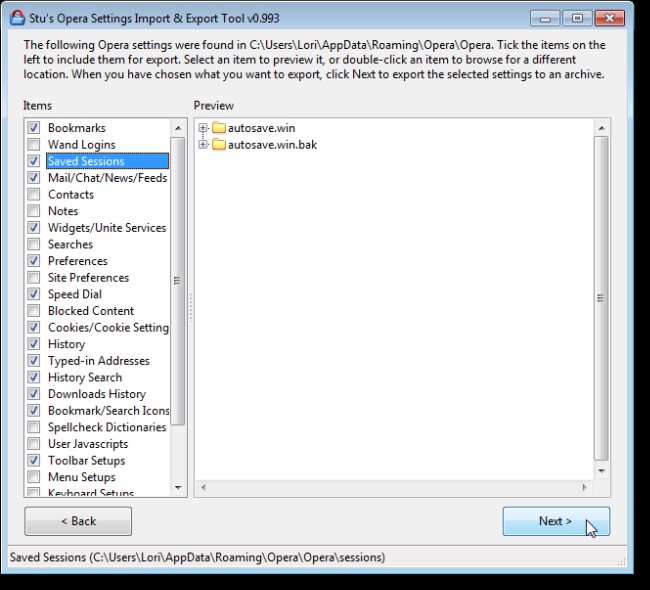
Task: Uncheck the History checkbox
Action: (x=34, y=344)
